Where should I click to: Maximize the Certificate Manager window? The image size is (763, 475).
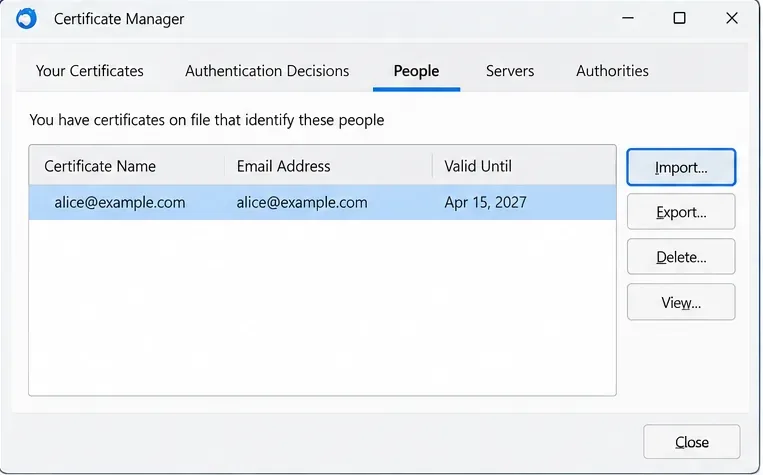point(679,18)
